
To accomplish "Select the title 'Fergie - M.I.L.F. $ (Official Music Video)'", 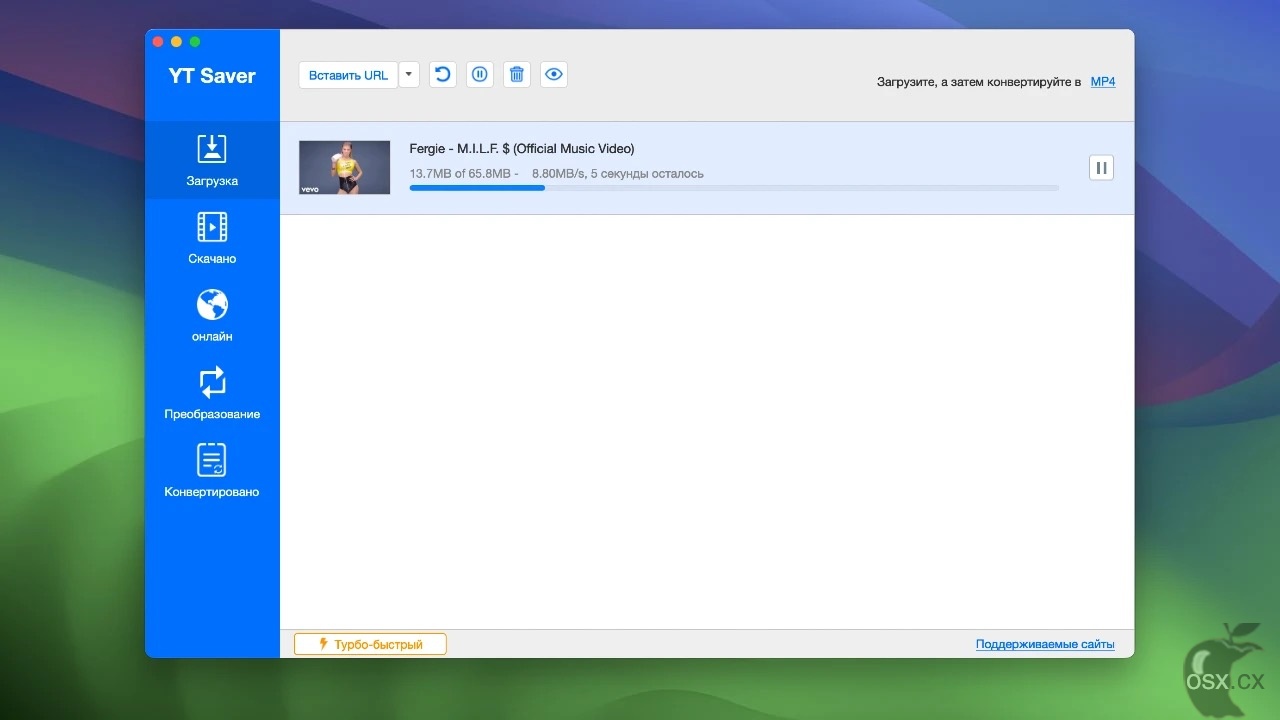I will (x=522, y=149).
